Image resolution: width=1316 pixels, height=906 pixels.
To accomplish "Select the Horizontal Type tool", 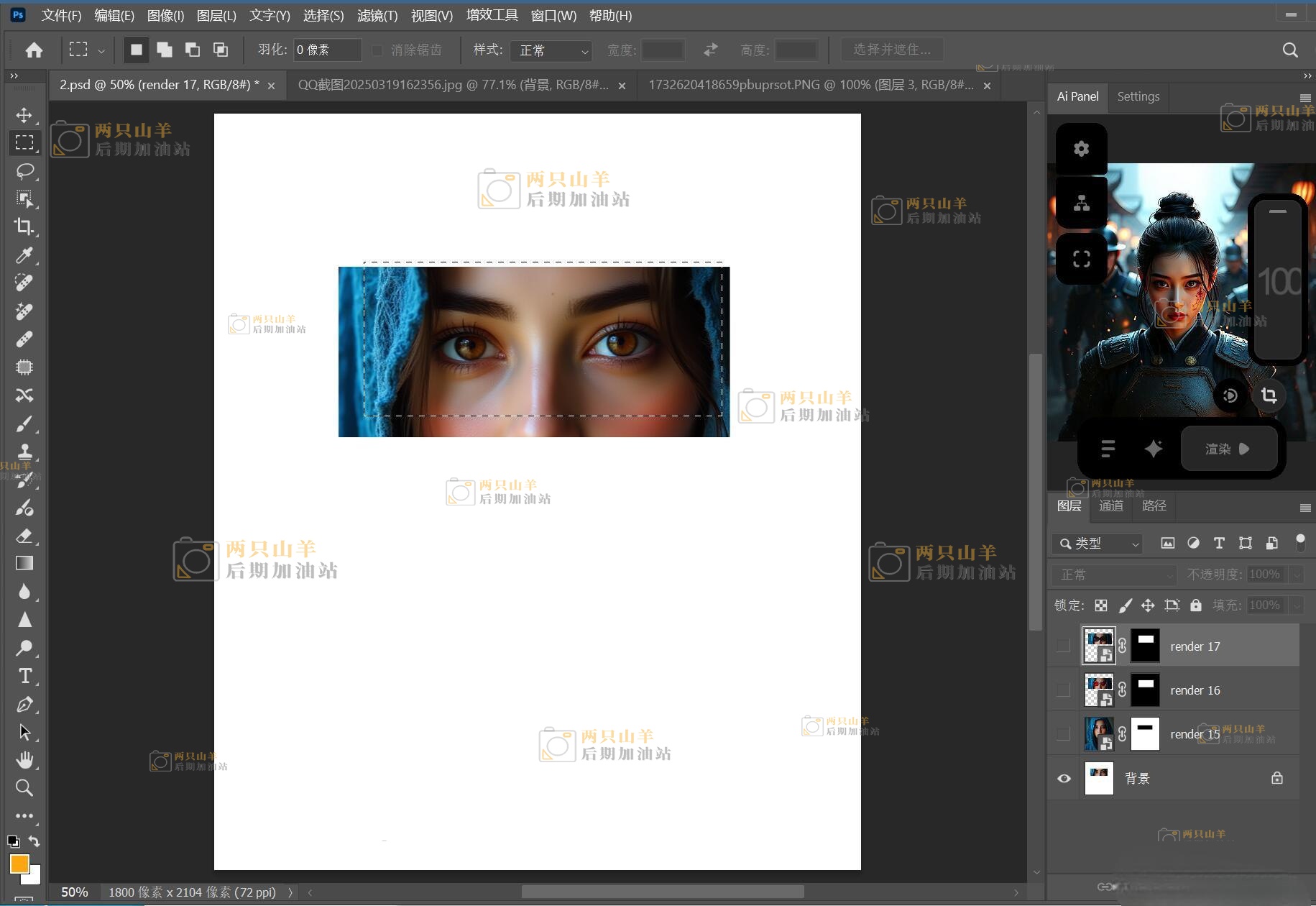I will click(24, 676).
